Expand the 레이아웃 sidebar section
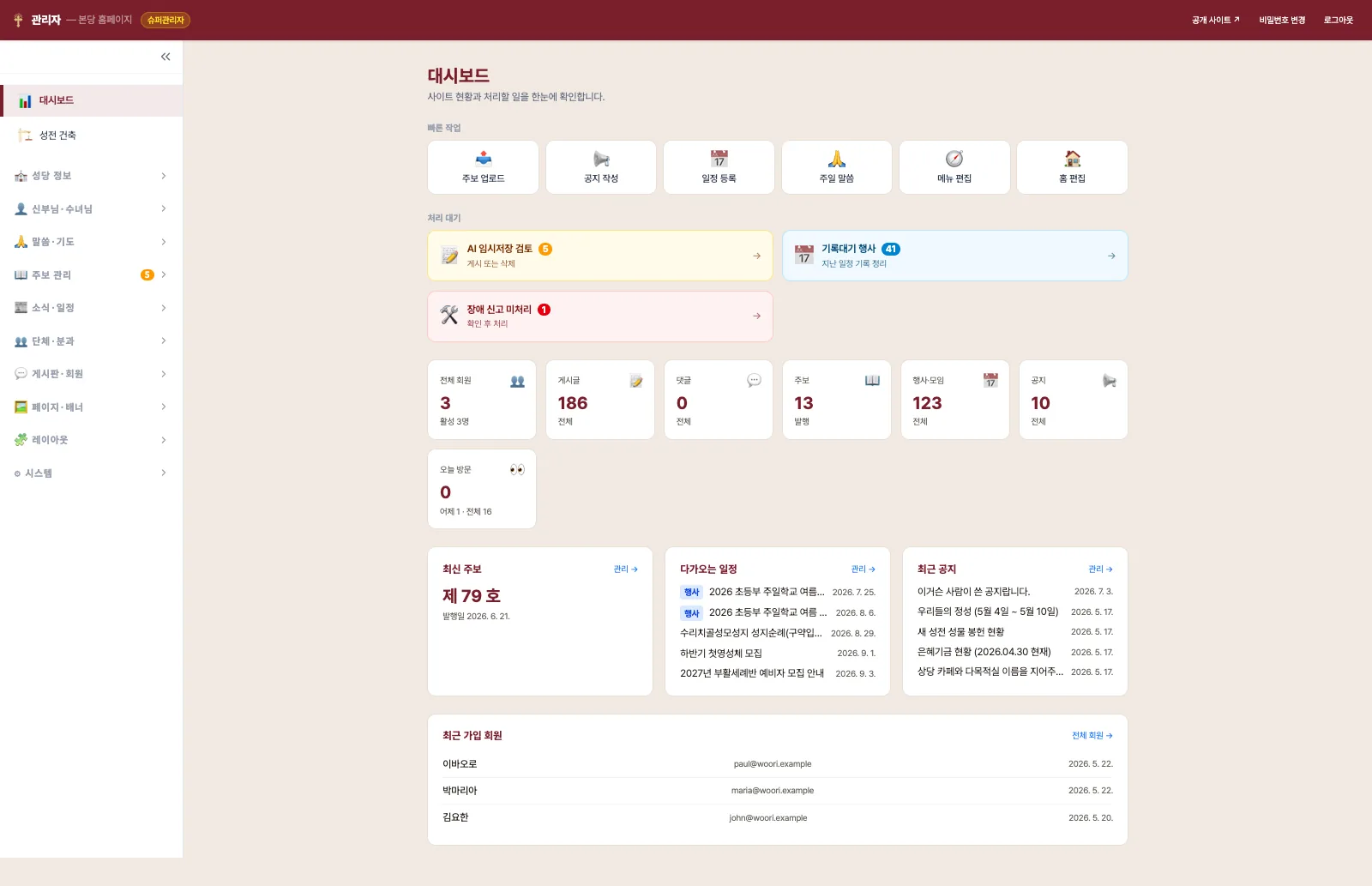The image size is (1372, 886). [92, 440]
